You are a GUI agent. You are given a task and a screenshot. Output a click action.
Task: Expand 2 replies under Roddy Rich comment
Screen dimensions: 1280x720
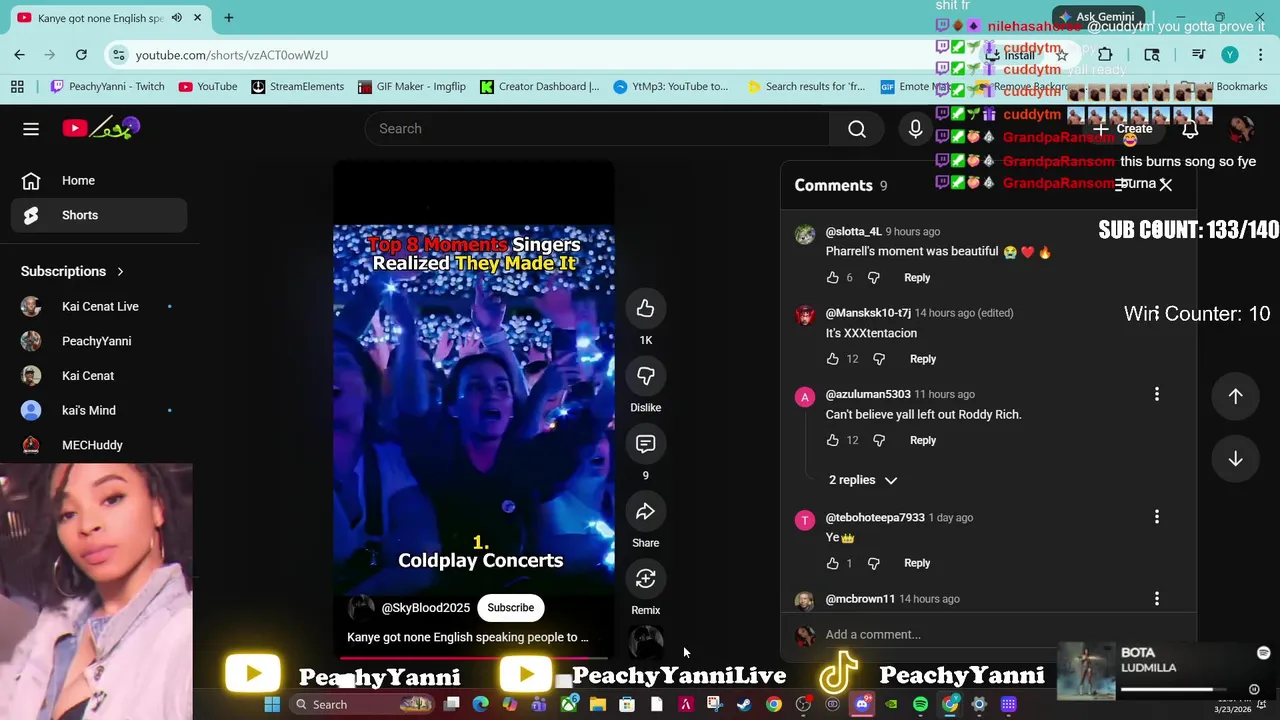pyautogui.click(x=863, y=480)
